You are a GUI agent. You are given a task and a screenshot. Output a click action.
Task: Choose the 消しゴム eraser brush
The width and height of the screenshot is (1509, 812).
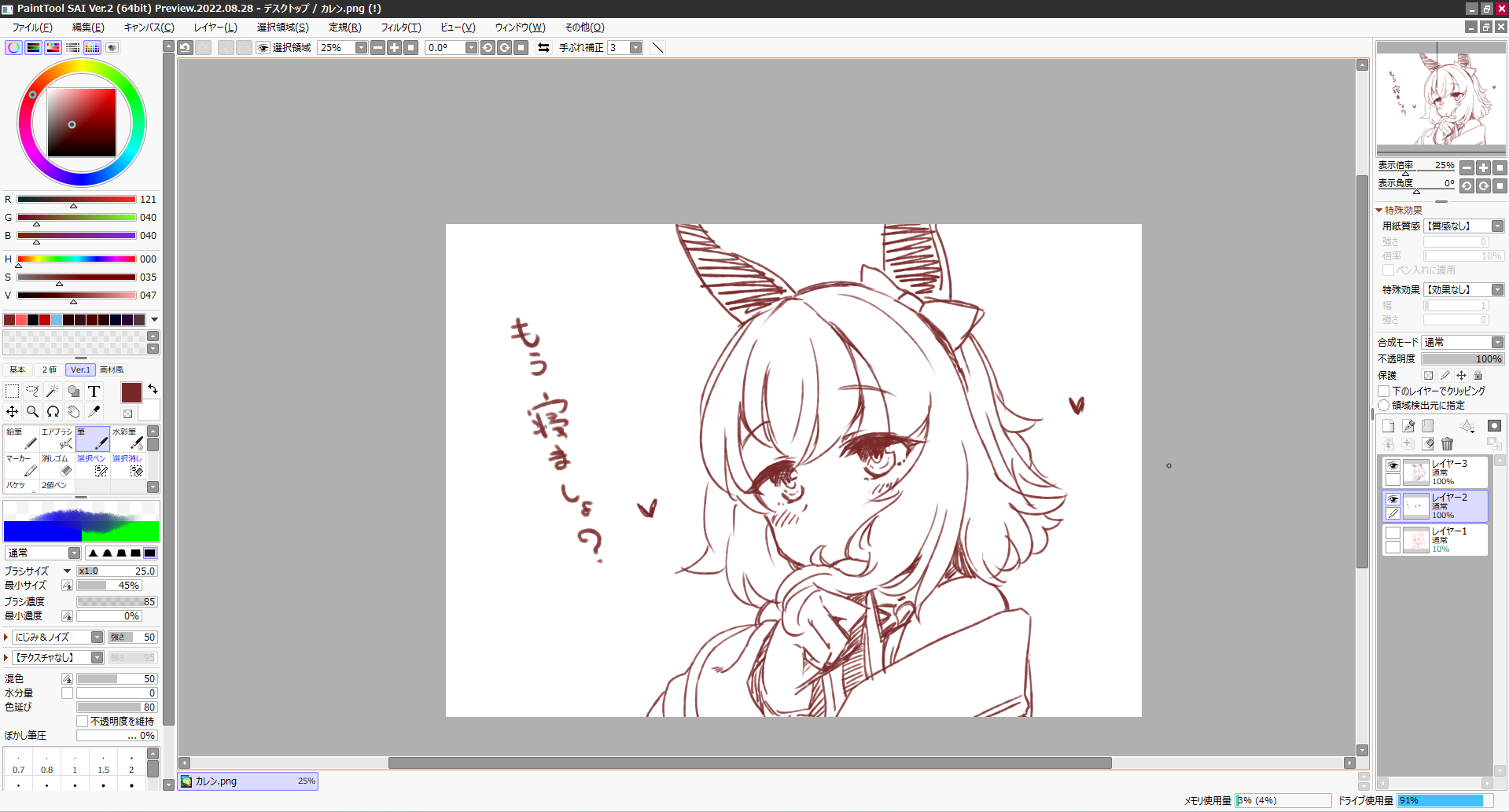(57, 465)
